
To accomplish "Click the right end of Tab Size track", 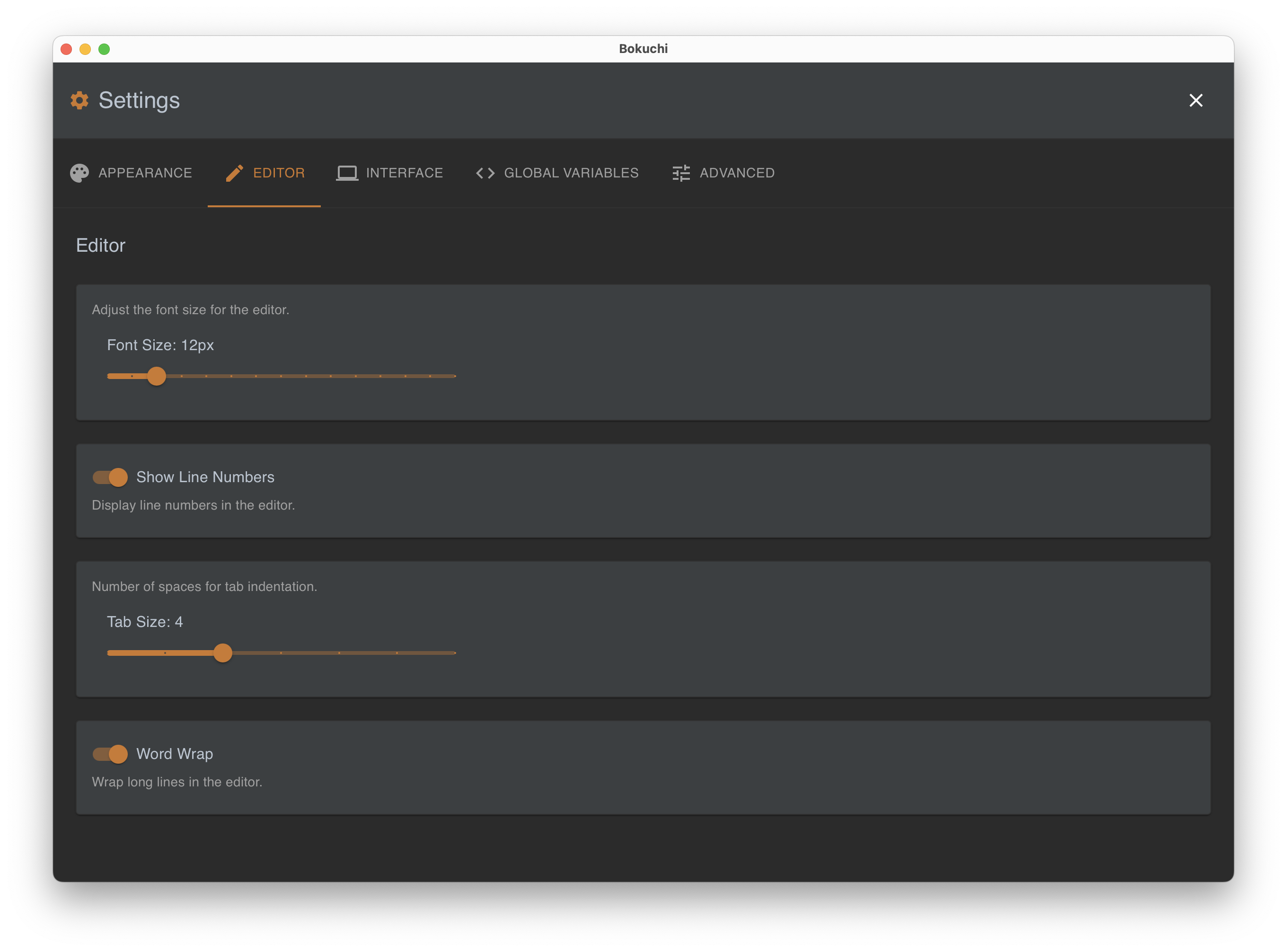I will [x=454, y=653].
